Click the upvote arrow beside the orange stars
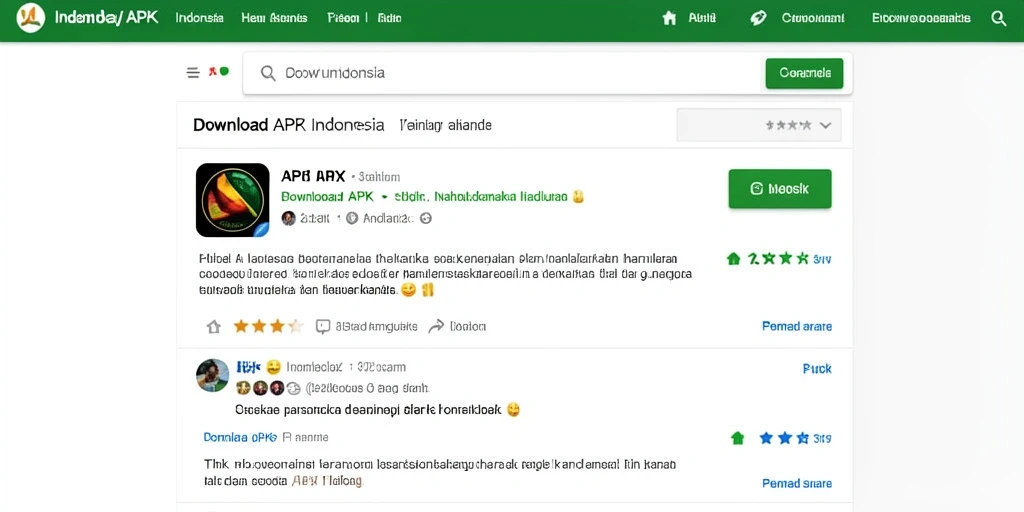The width and height of the screenshot is (1024, 512). click(x=214, y=327)
